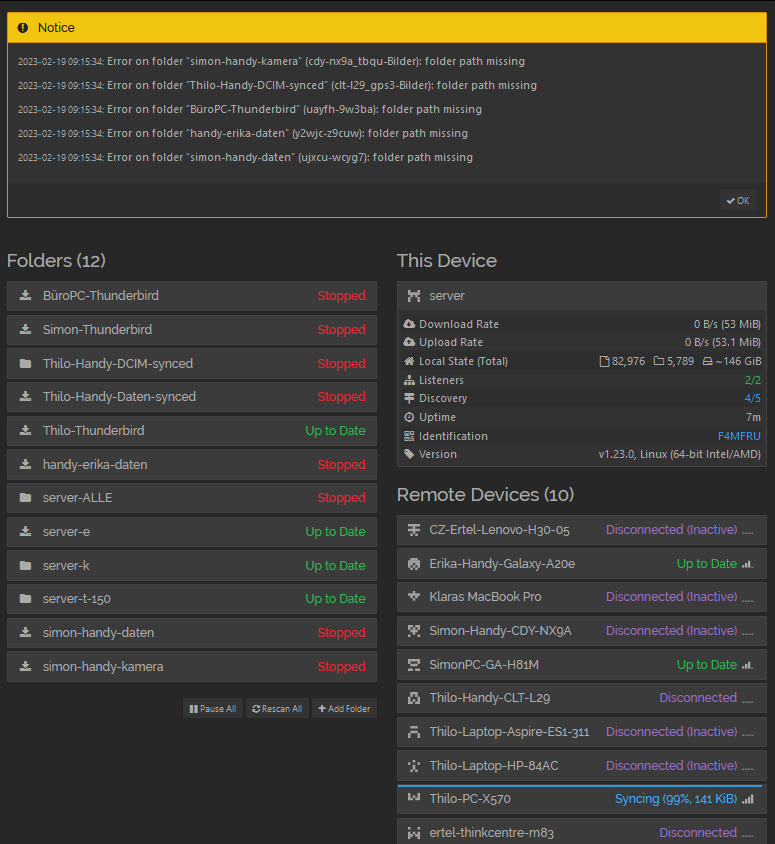Click the Rescan All button
The height and width of the screenshot is (844, 775).
click(x=277, y=709)
